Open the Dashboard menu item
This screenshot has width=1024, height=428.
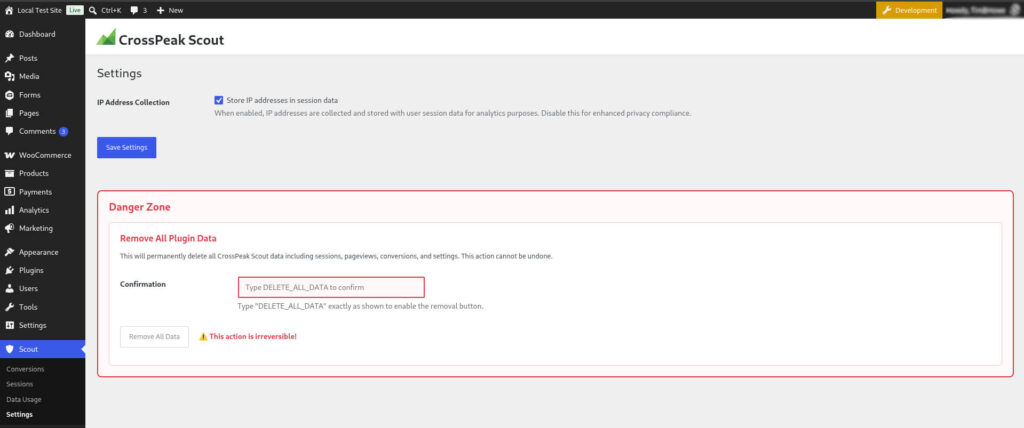42,34
